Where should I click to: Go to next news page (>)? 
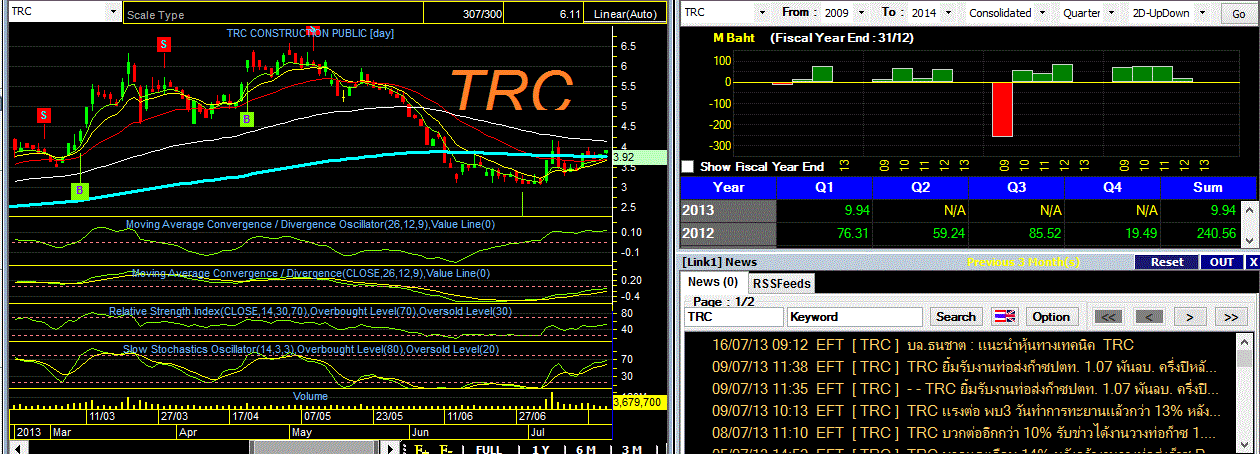click(1190, 316)
